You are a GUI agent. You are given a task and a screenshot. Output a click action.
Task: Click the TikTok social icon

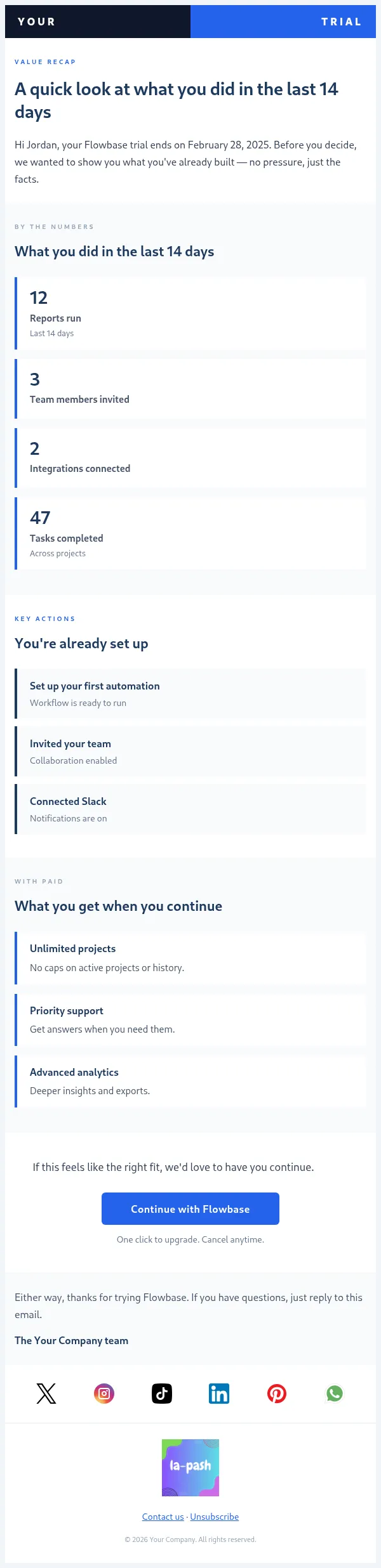click(162, 1394)
